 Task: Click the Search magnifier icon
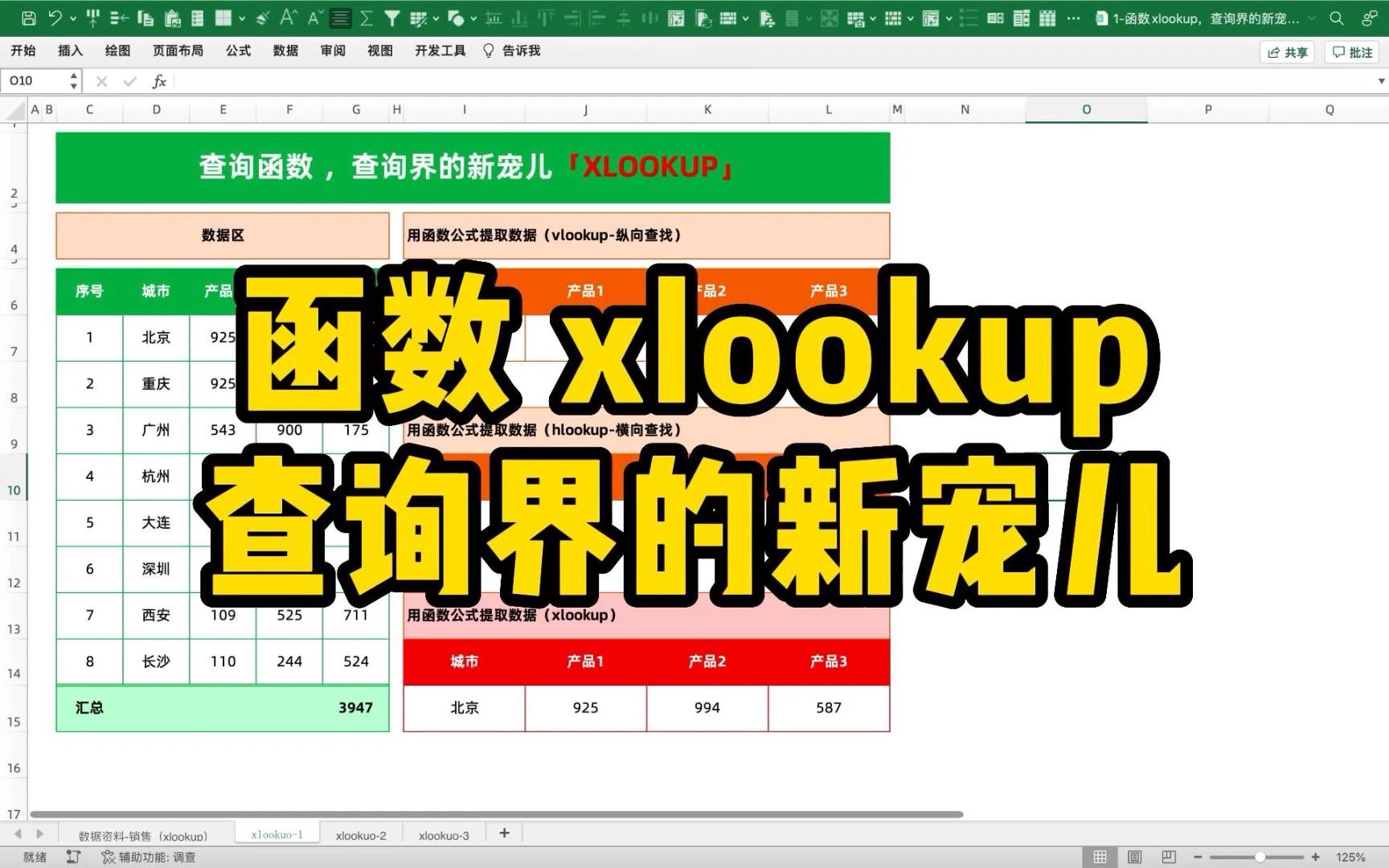[1336, 18]
